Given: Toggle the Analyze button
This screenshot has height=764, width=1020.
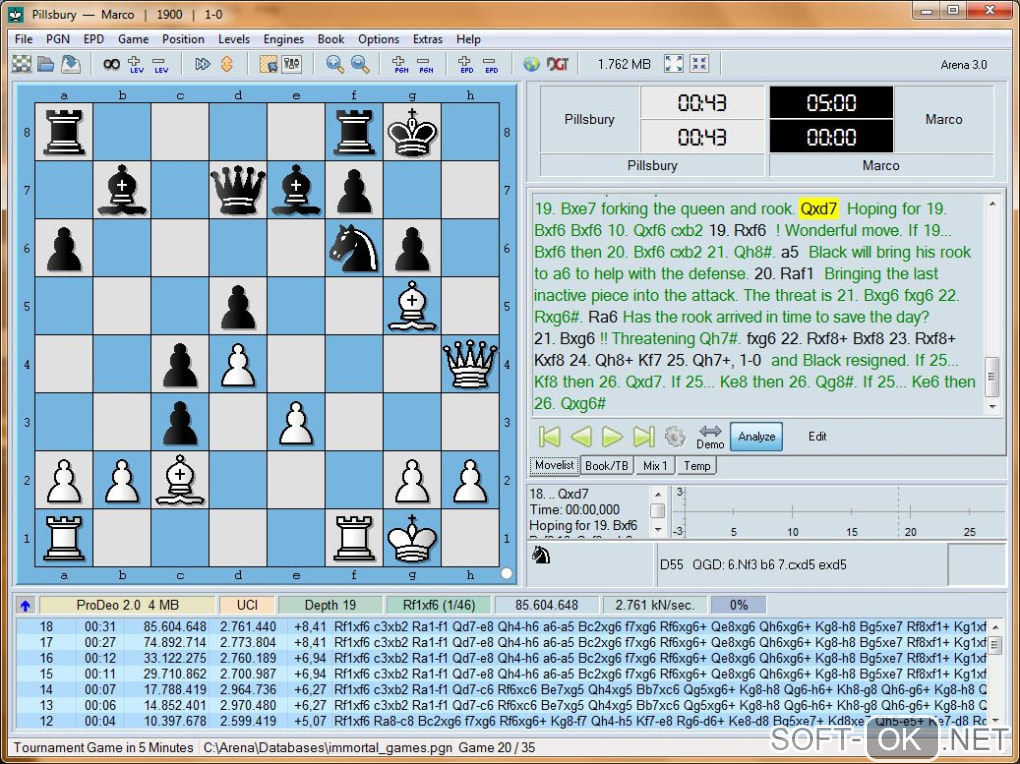Looking at the screenshot, I should pos(756,437).
